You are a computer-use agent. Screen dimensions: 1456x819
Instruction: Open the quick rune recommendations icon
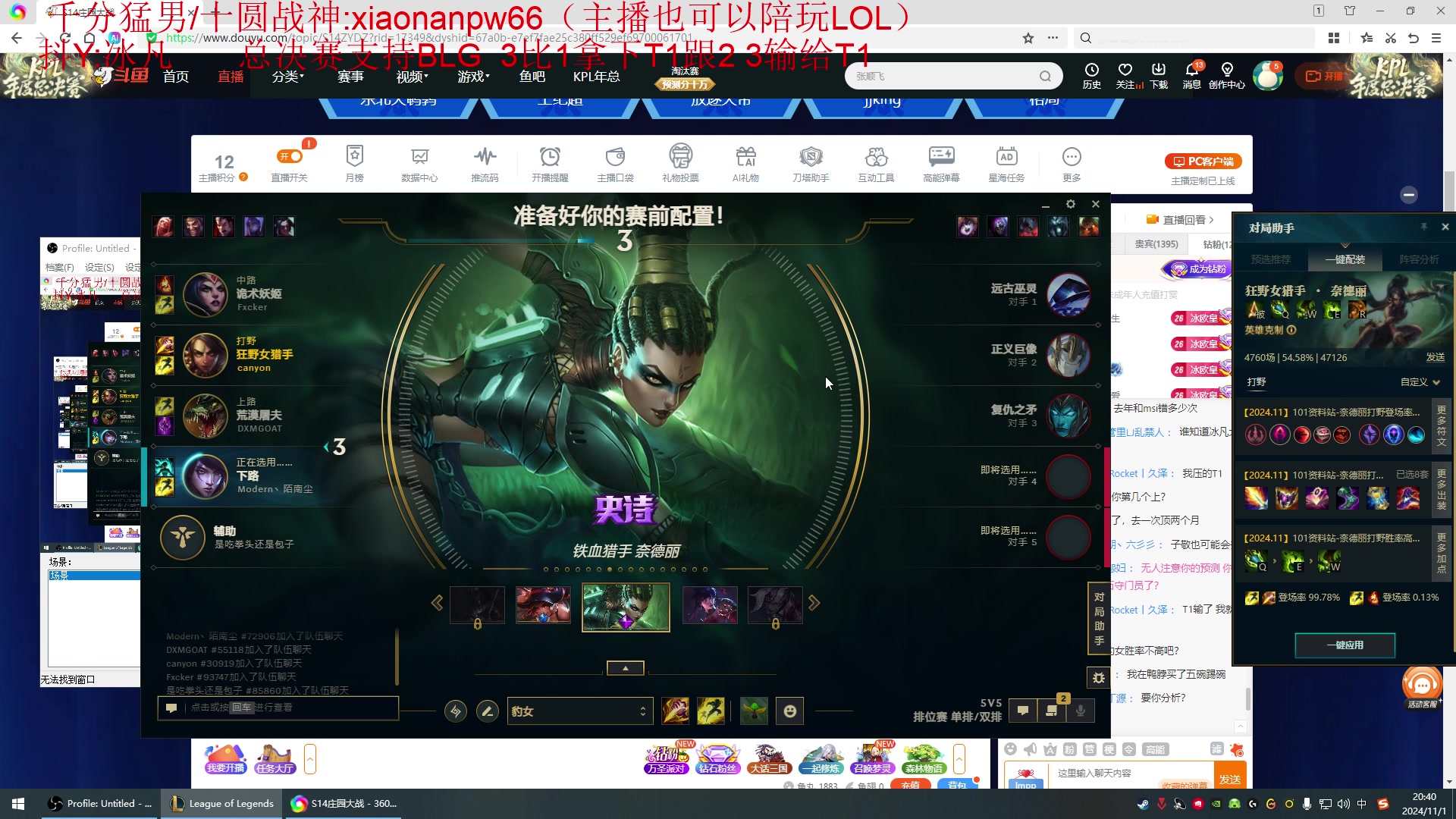coord(455,711)
